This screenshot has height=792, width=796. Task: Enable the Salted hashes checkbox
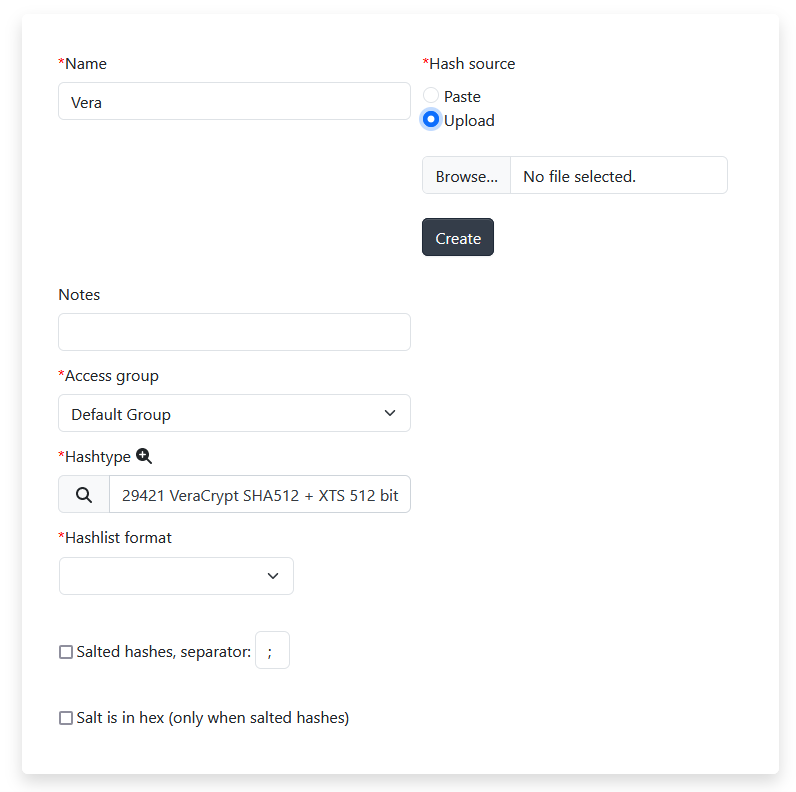coord(66,652)
